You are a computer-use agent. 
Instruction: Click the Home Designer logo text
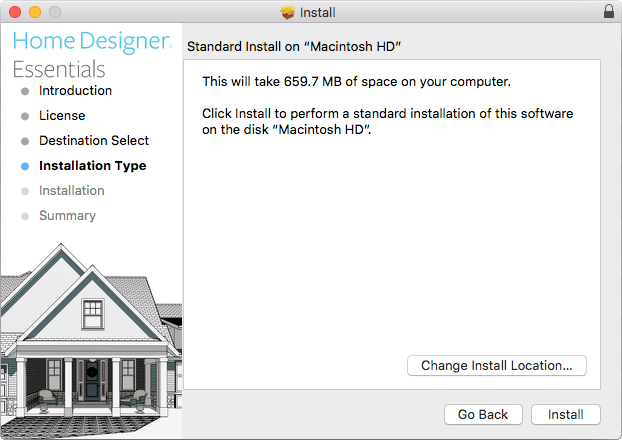point(92,41)
